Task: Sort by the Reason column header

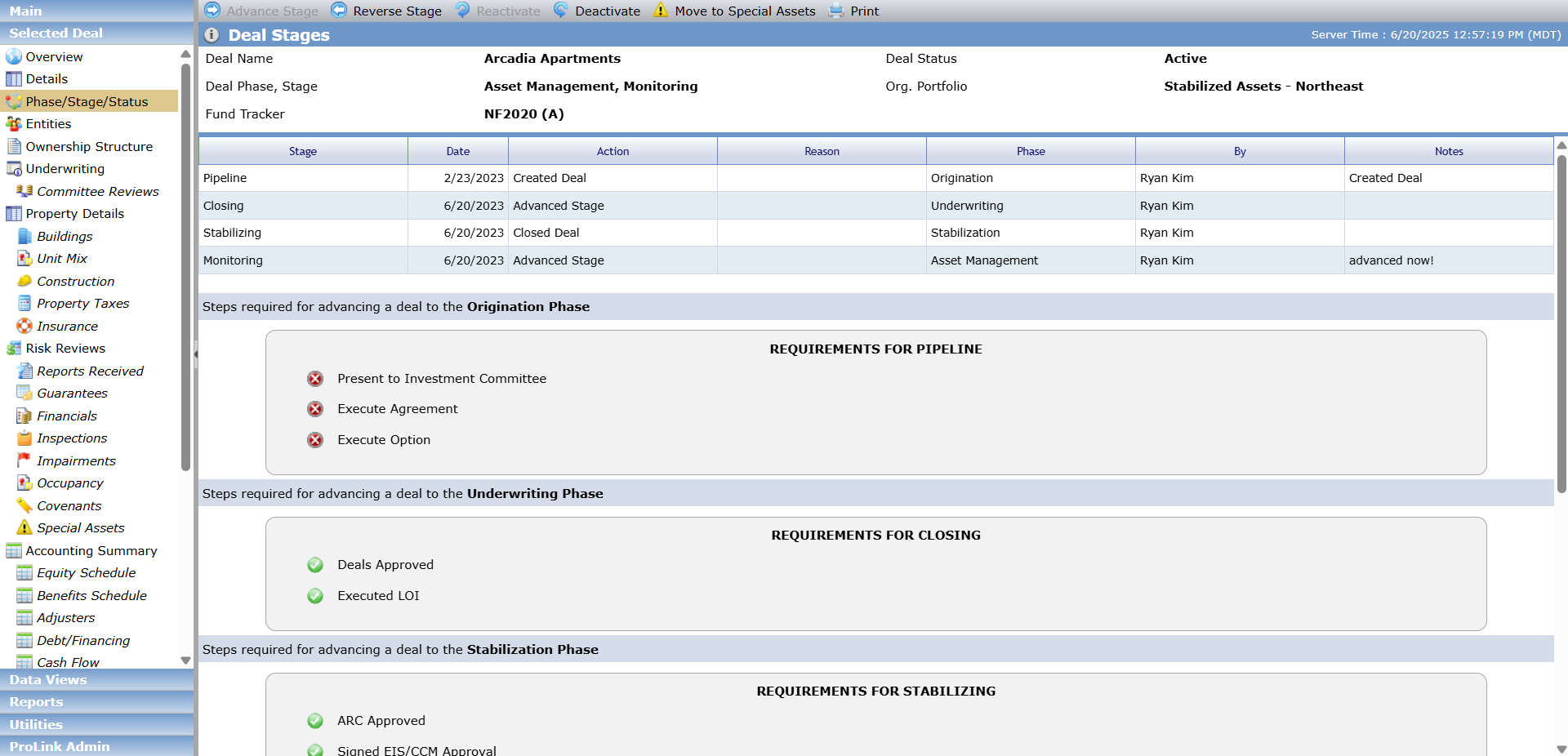Action: (x=822, y=151)
